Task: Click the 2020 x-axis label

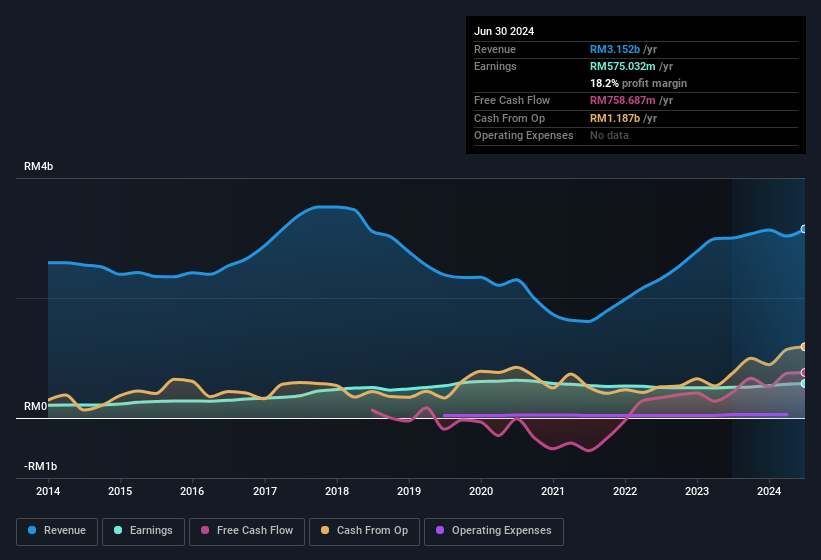Action: (x=481, y=491)
